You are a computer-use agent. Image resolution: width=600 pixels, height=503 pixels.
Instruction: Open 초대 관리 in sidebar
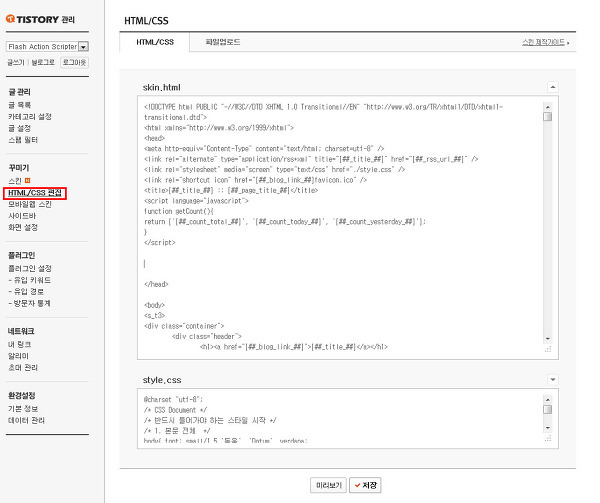(23, 368)
